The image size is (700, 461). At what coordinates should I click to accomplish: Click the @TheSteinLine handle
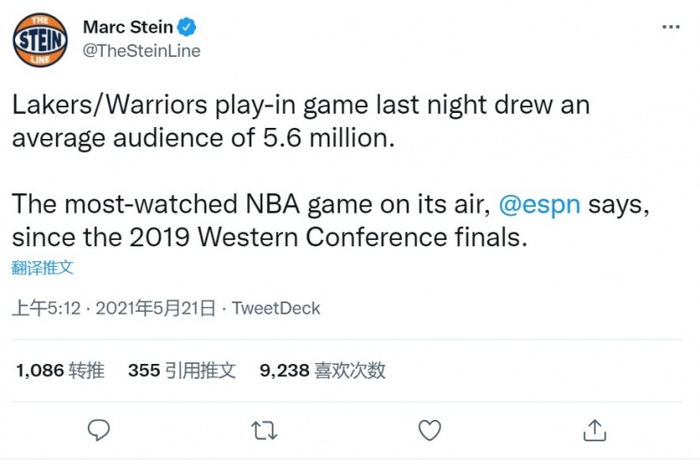tap(141, 51)
